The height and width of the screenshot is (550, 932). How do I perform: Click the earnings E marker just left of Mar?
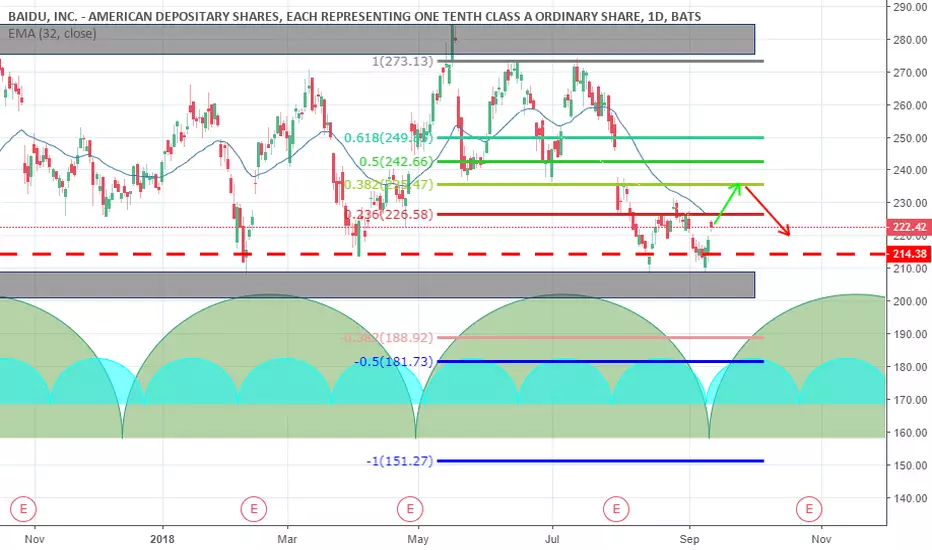tap(254, 509)
